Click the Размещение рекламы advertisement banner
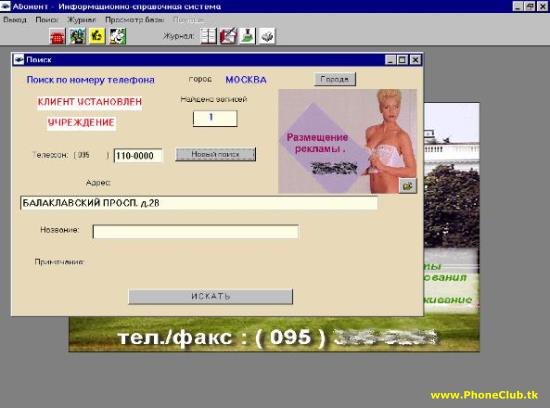This screenshot has height=408, width=550. 347,141
